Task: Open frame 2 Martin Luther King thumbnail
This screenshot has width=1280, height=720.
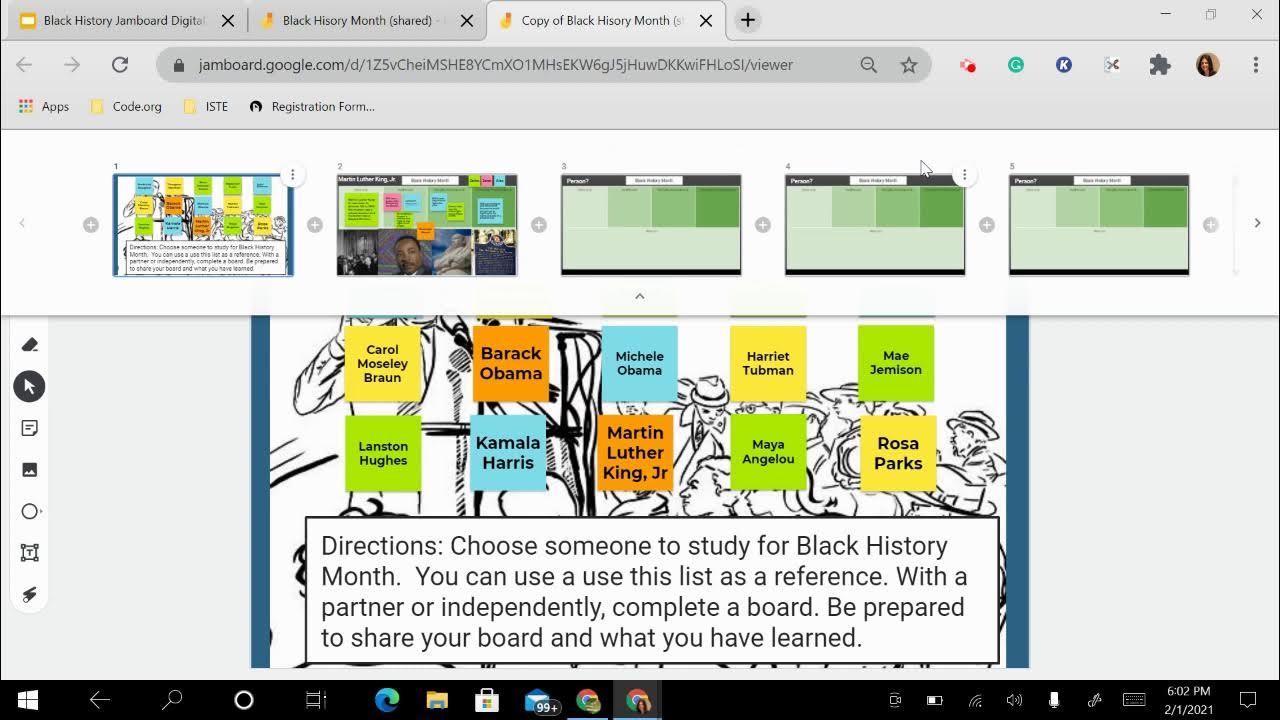Action: (x=427, y=225)
